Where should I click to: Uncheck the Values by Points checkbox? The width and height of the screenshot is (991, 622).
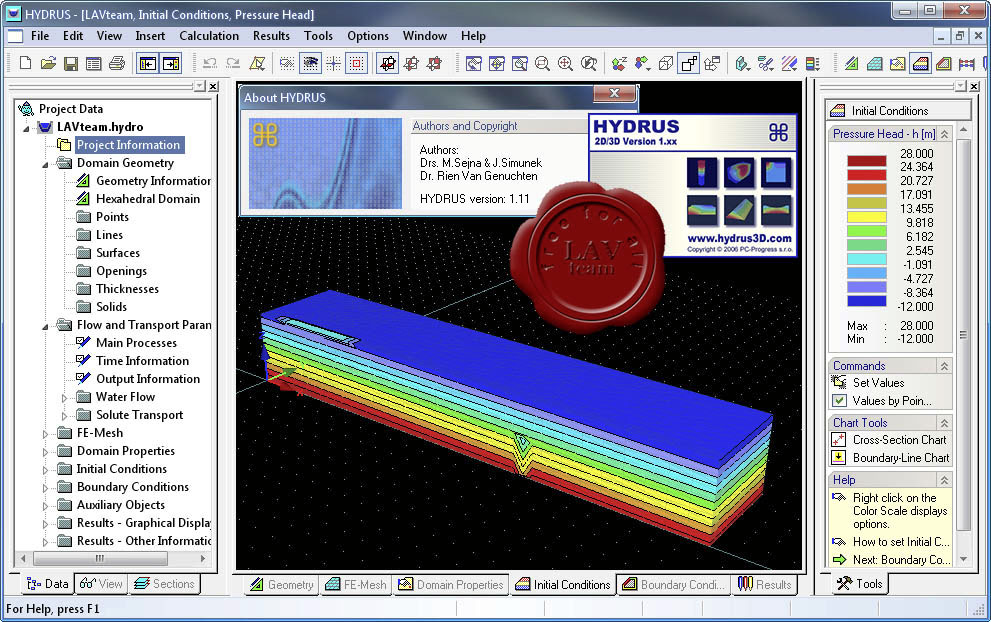click(x=839, y=400)
